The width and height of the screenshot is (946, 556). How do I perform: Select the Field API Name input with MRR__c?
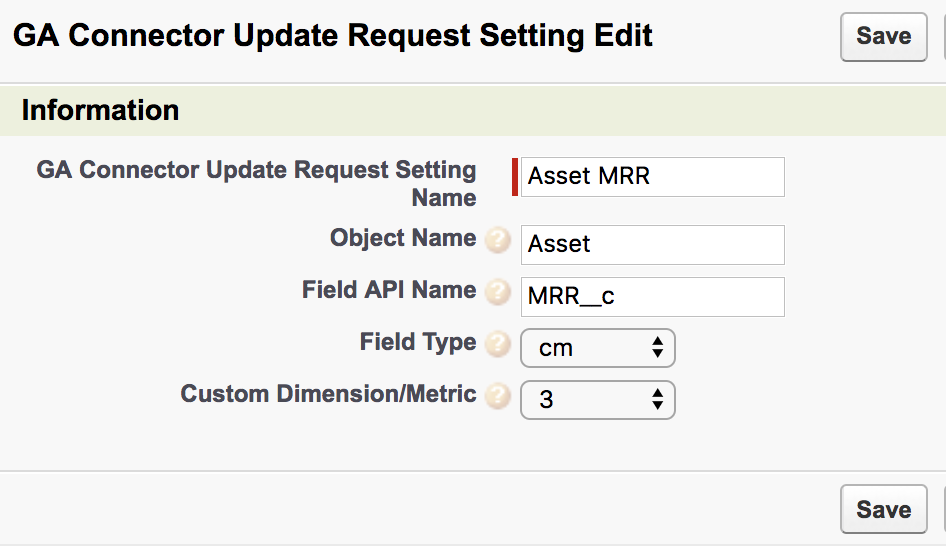pyautogui.click(x=652, y=297)
